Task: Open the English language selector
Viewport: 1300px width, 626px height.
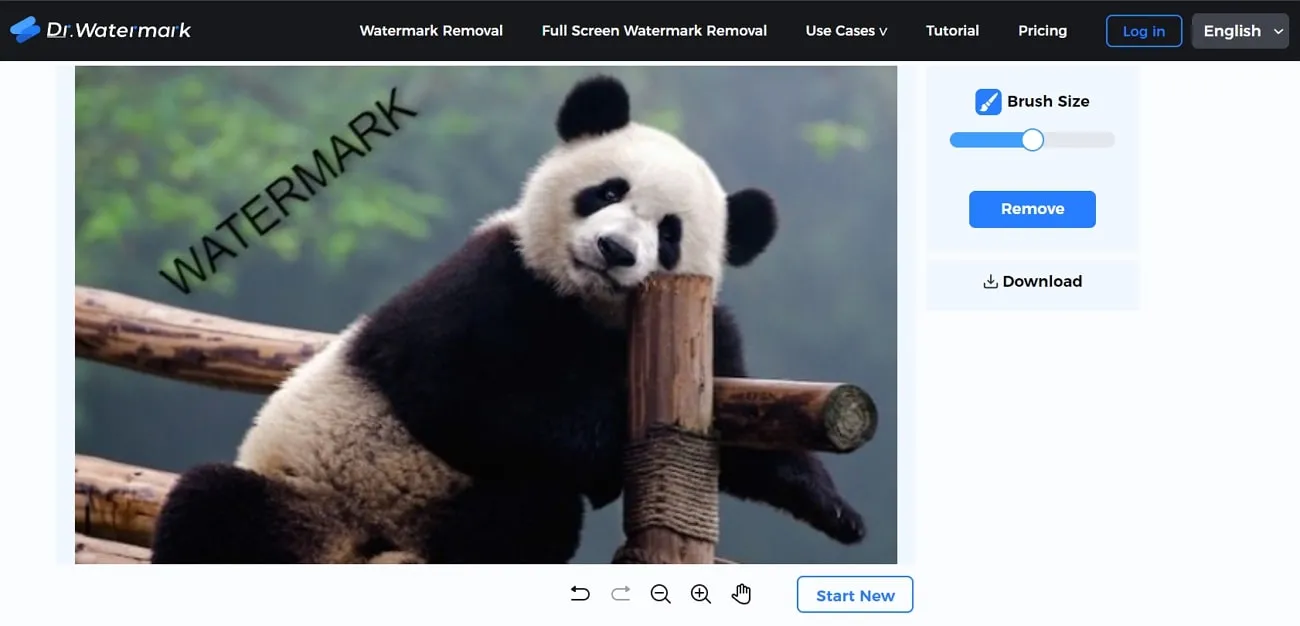Action: 1240,31
